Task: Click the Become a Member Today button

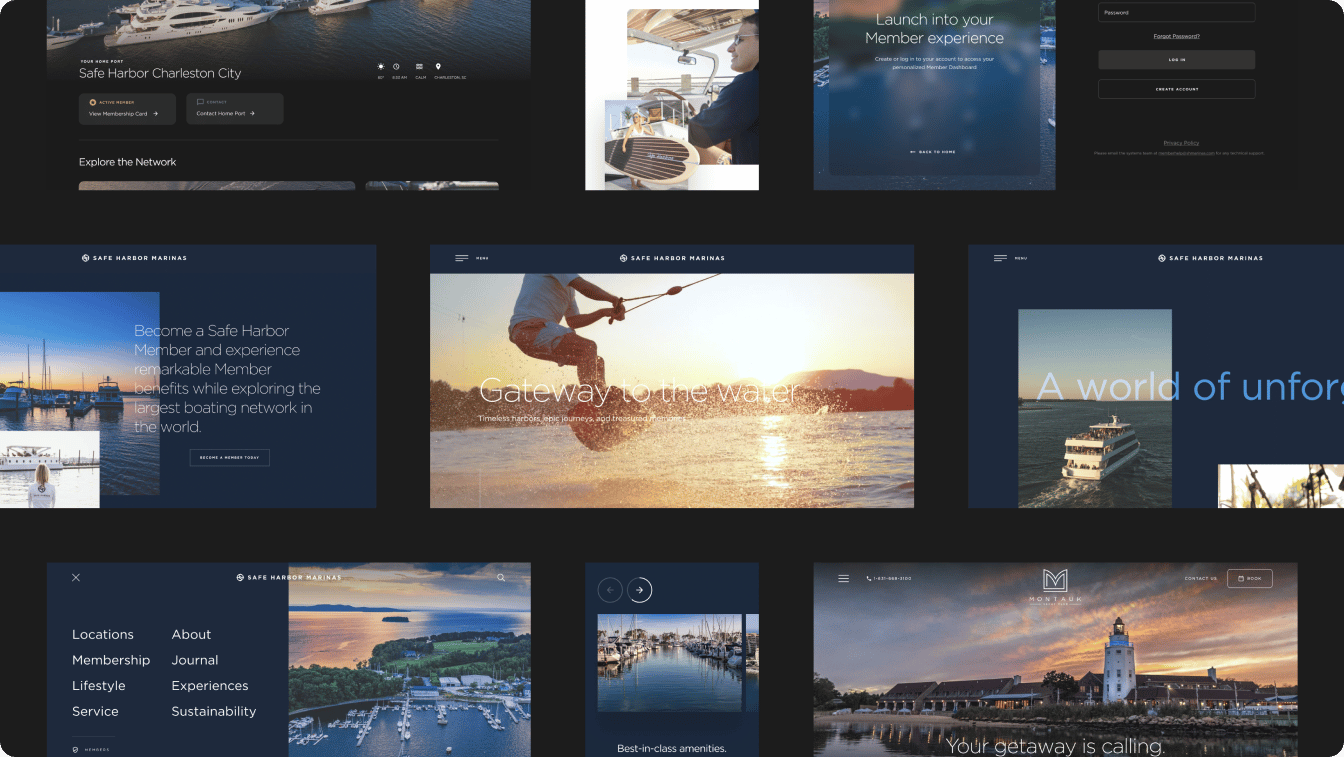Action: pyautogui.click(x=229, y=457)
